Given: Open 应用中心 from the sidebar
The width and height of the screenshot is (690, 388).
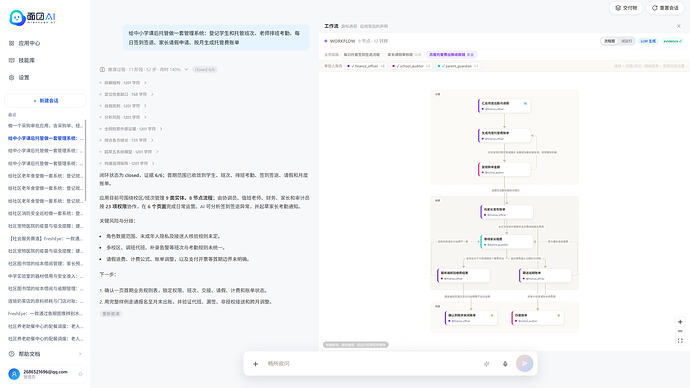Looking at the screenshot, I should coord(29,43).
